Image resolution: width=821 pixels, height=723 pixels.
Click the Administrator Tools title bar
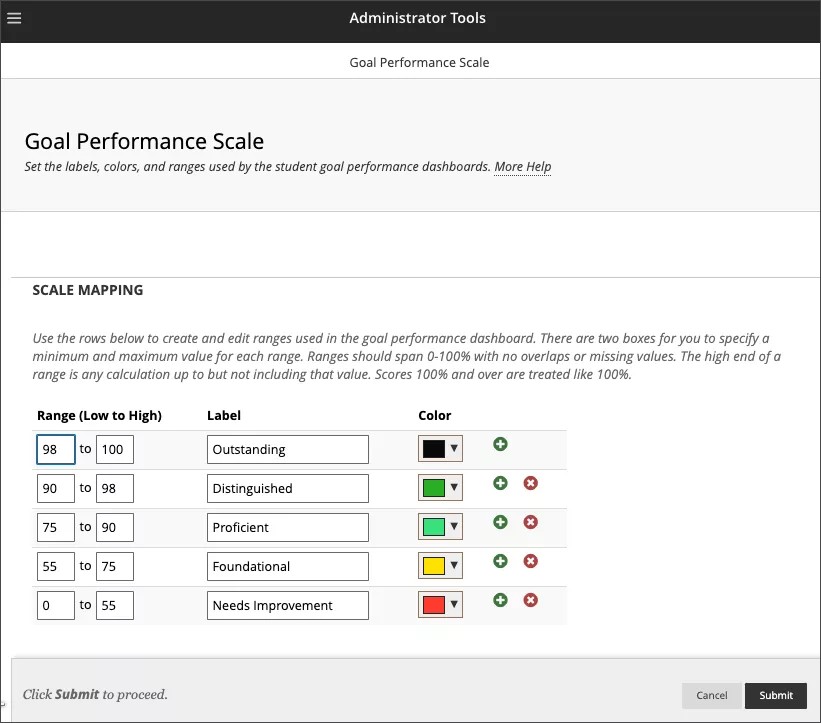pos(417,17)
